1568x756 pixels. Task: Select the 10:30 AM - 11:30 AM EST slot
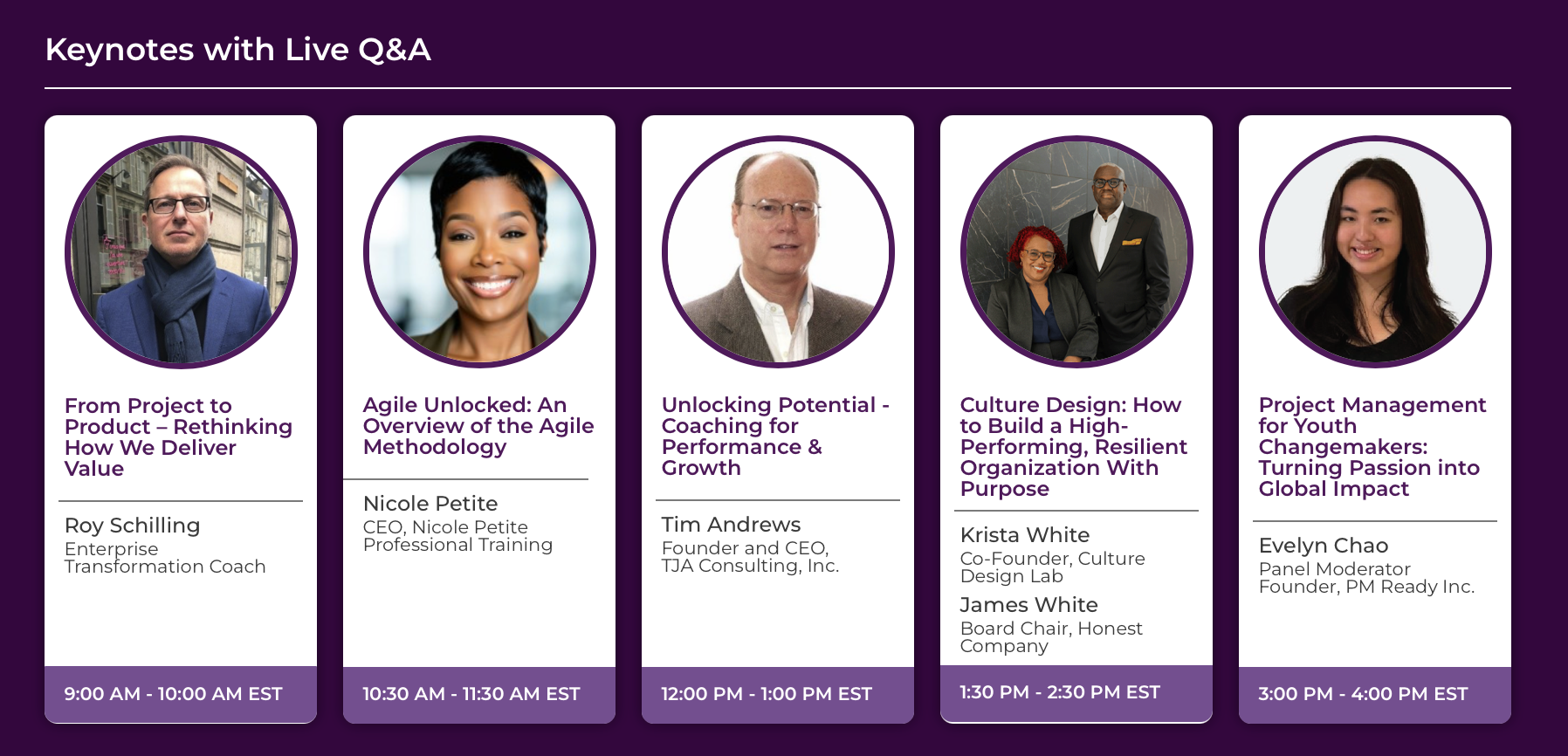click(x=471, y=694)
